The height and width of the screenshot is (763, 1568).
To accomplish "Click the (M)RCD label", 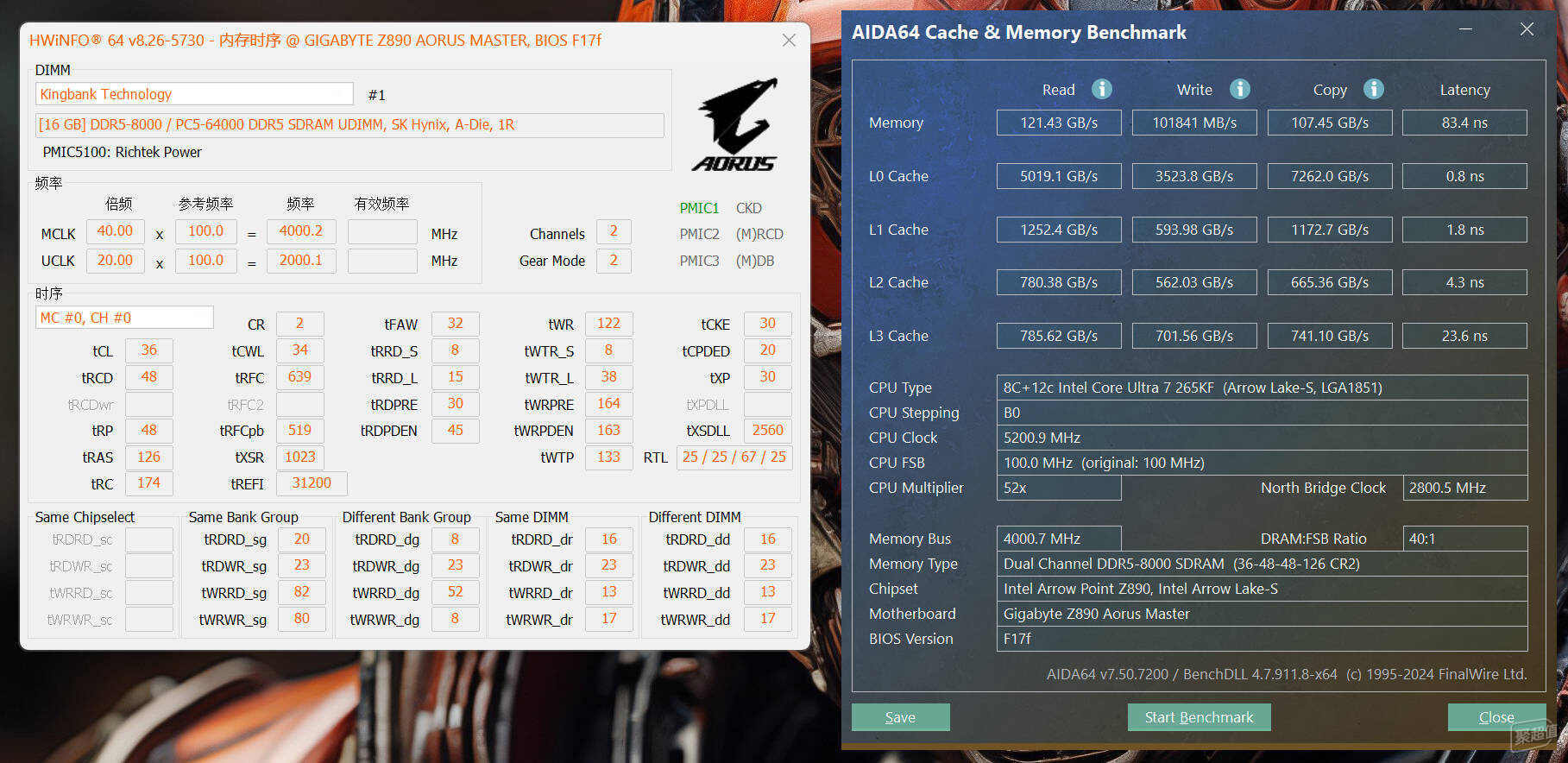I will click(x=759, y=234).
